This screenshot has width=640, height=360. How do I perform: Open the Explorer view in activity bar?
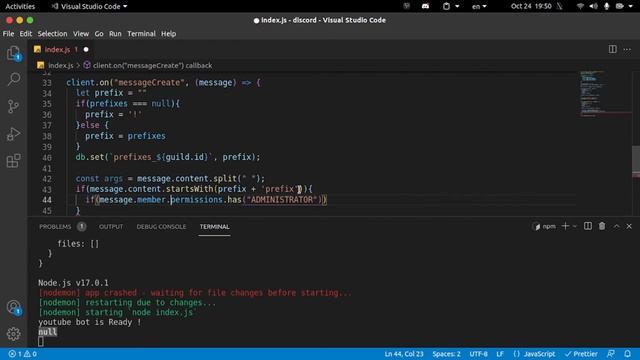point(13,53)
